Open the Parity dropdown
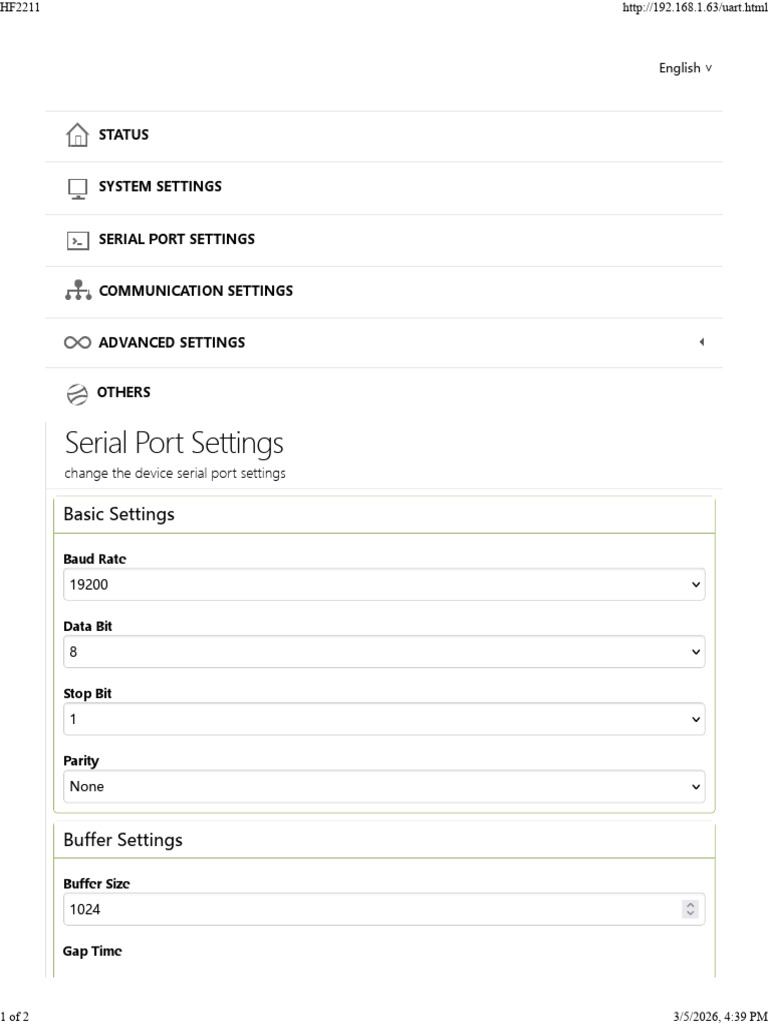 coord(384,786)
